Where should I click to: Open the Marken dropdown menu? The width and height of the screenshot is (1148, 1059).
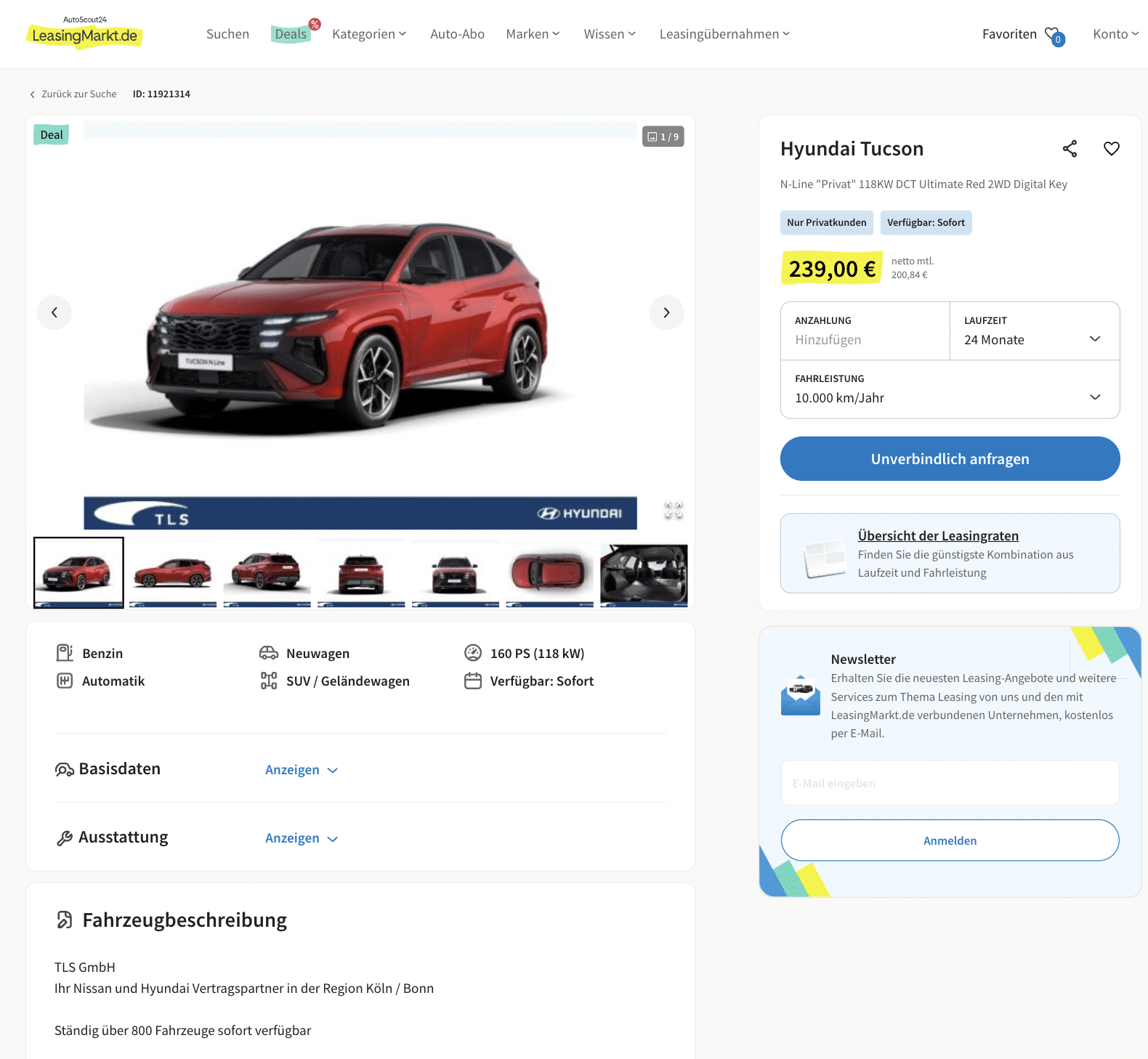(x=533, y=34)
